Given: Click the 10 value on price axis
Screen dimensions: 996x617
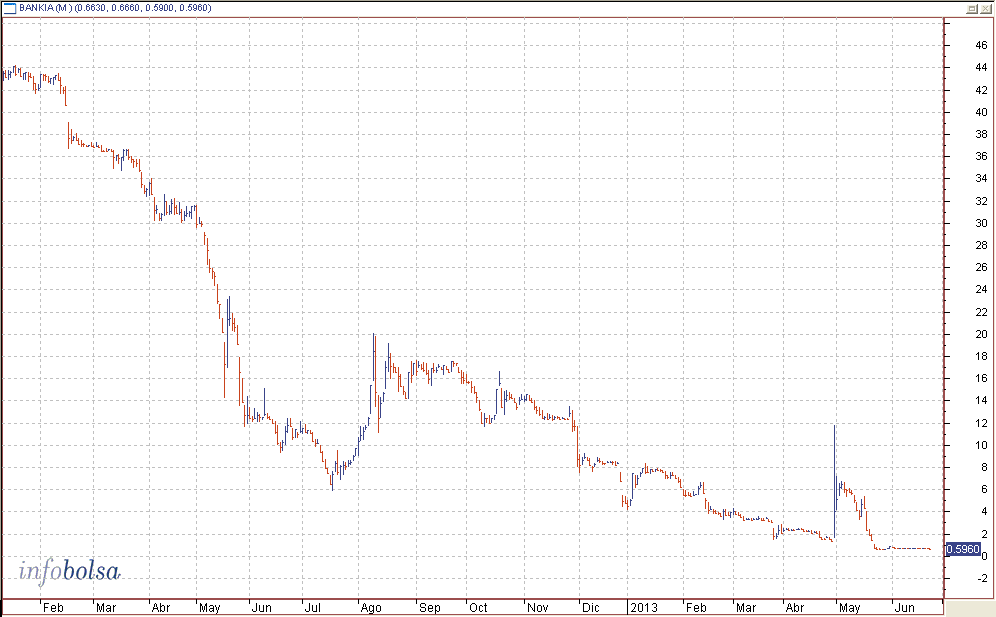Looking at the screenshot, I should [981, 445].
